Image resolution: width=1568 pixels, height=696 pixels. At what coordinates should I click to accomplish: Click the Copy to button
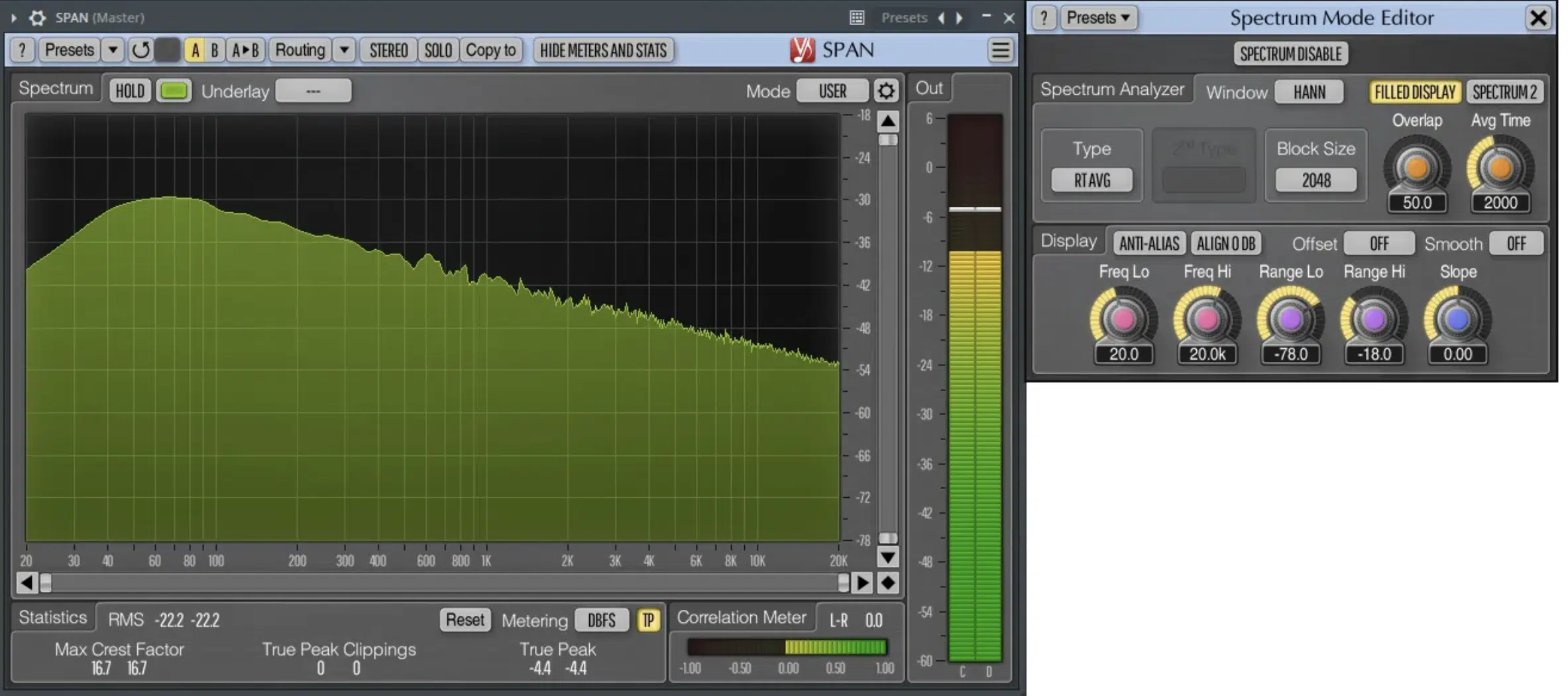490,50
